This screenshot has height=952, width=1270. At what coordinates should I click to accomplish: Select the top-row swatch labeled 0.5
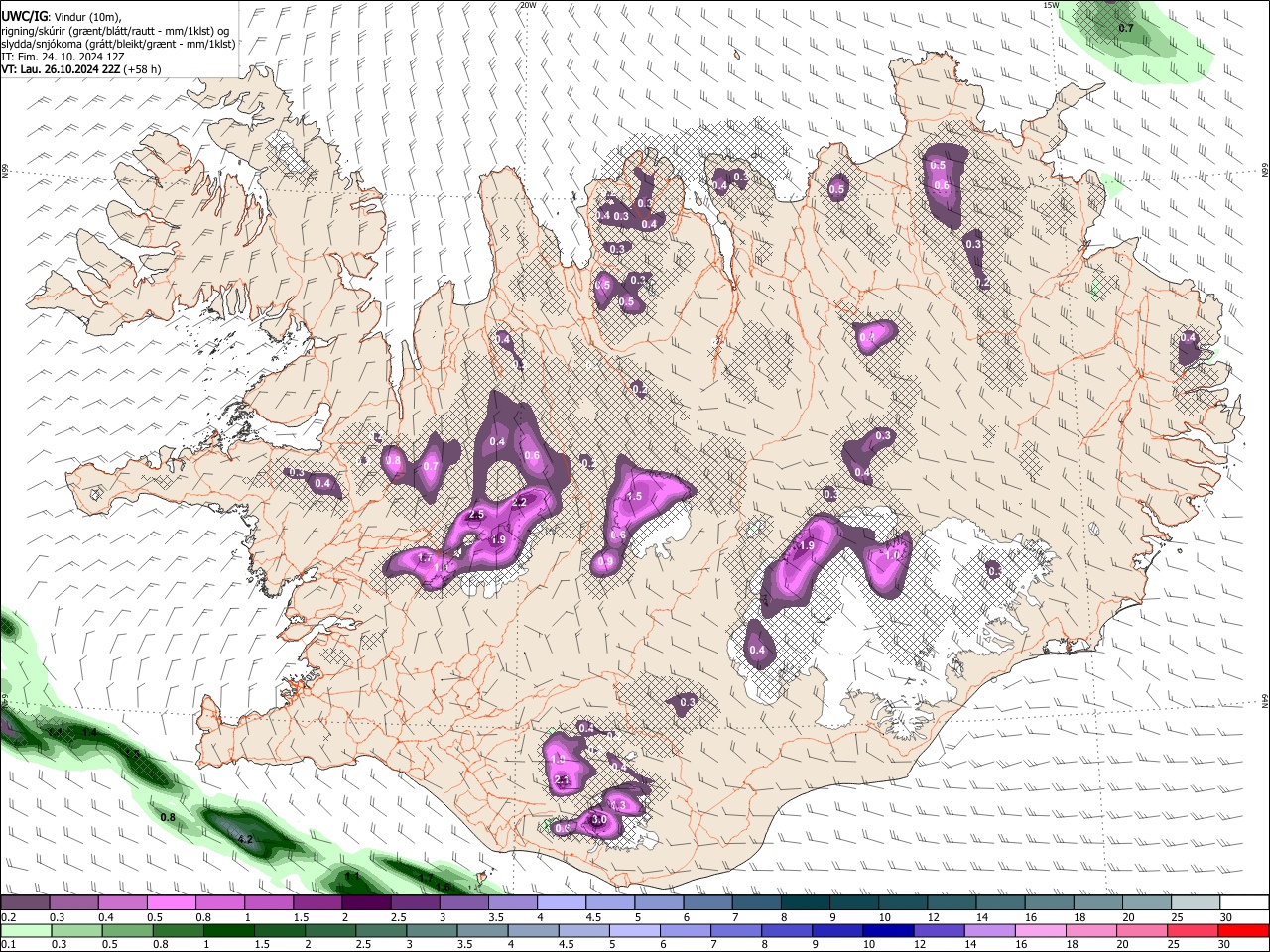coord(171,903)
